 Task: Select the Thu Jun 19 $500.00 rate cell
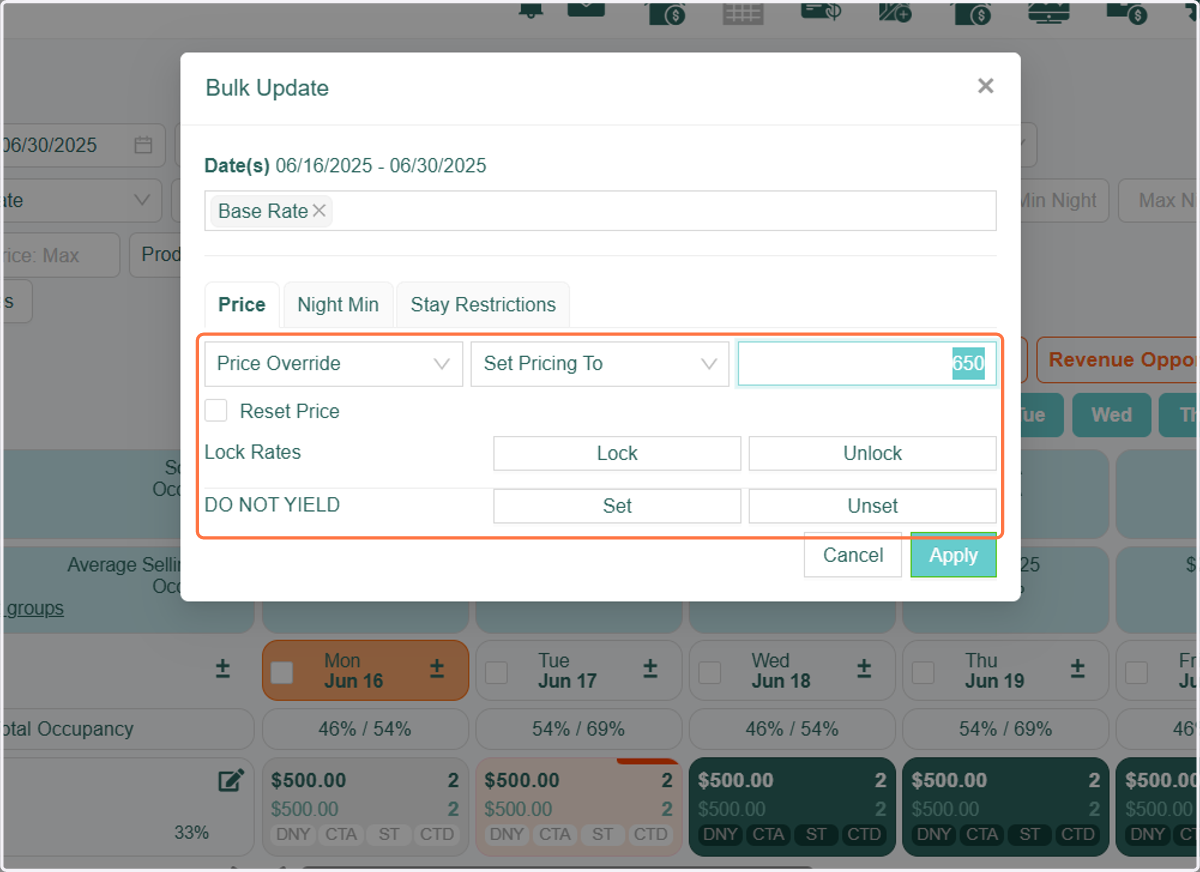1006,807
